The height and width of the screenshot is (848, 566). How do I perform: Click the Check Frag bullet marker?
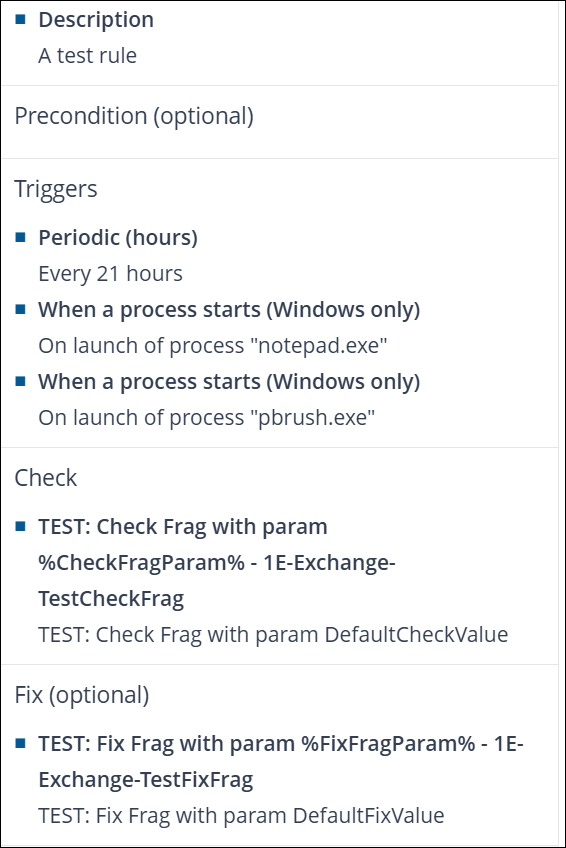tap(21, 526)
